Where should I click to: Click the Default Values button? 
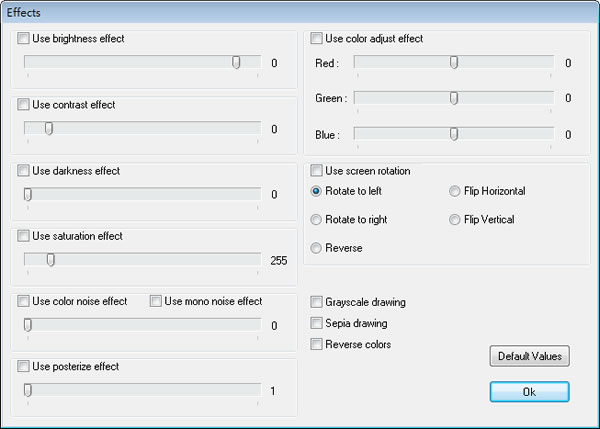tap(530, 356)
